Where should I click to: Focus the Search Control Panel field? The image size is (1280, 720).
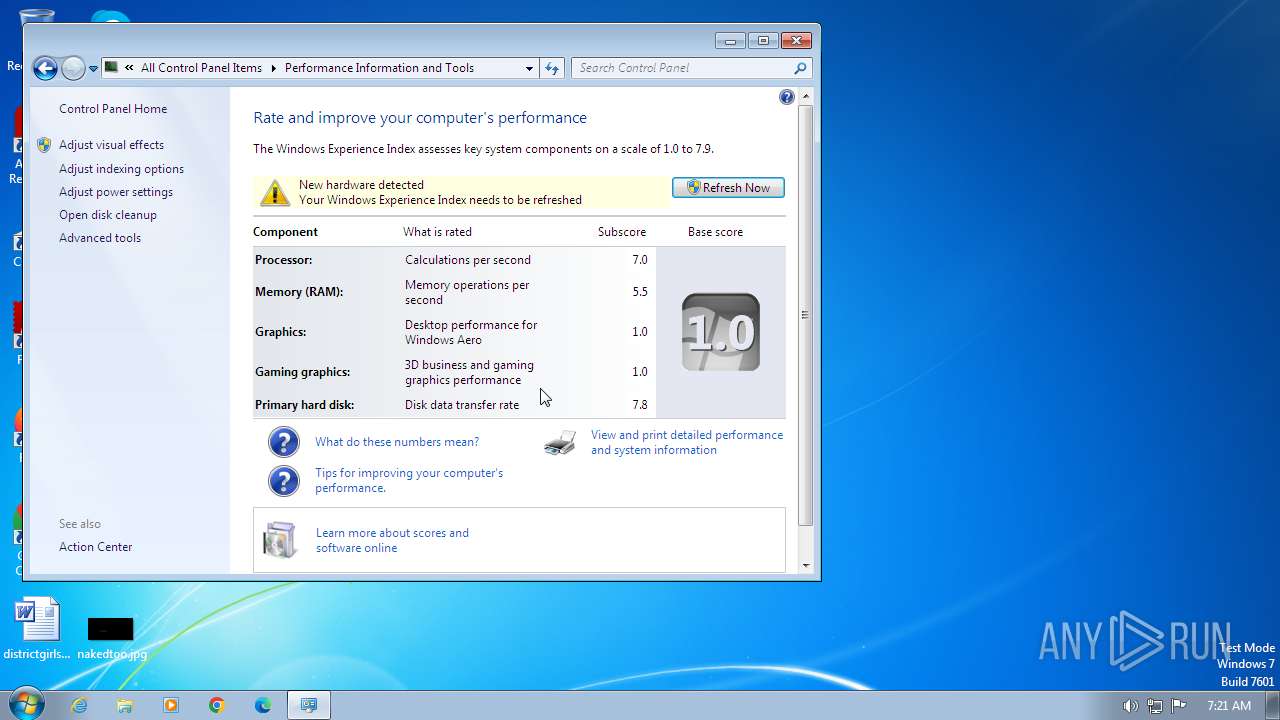(x=690, y=68)
